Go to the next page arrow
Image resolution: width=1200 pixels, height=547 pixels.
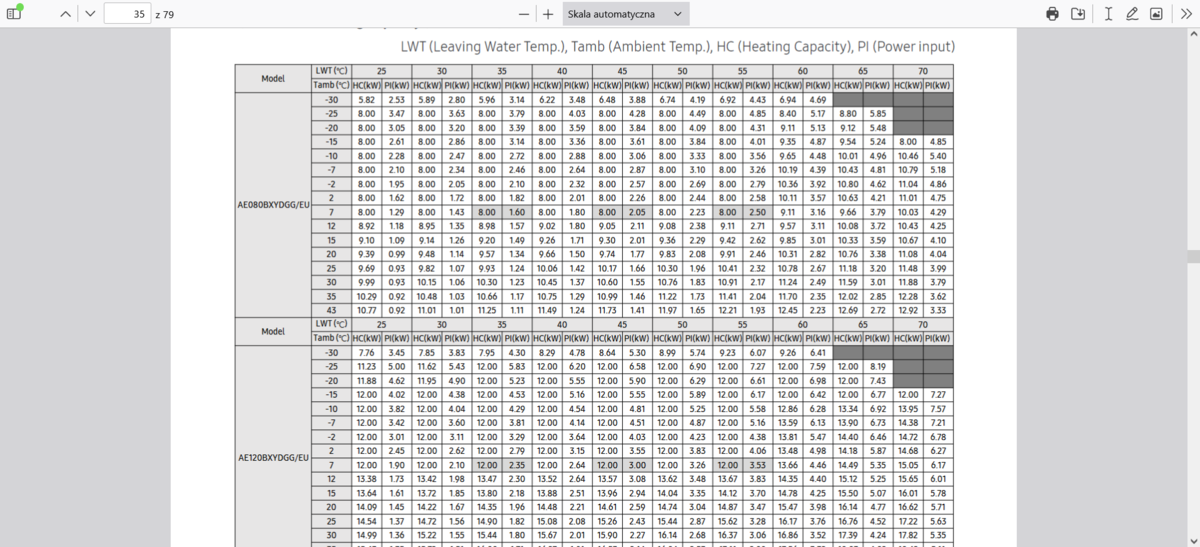pos(90,14)
